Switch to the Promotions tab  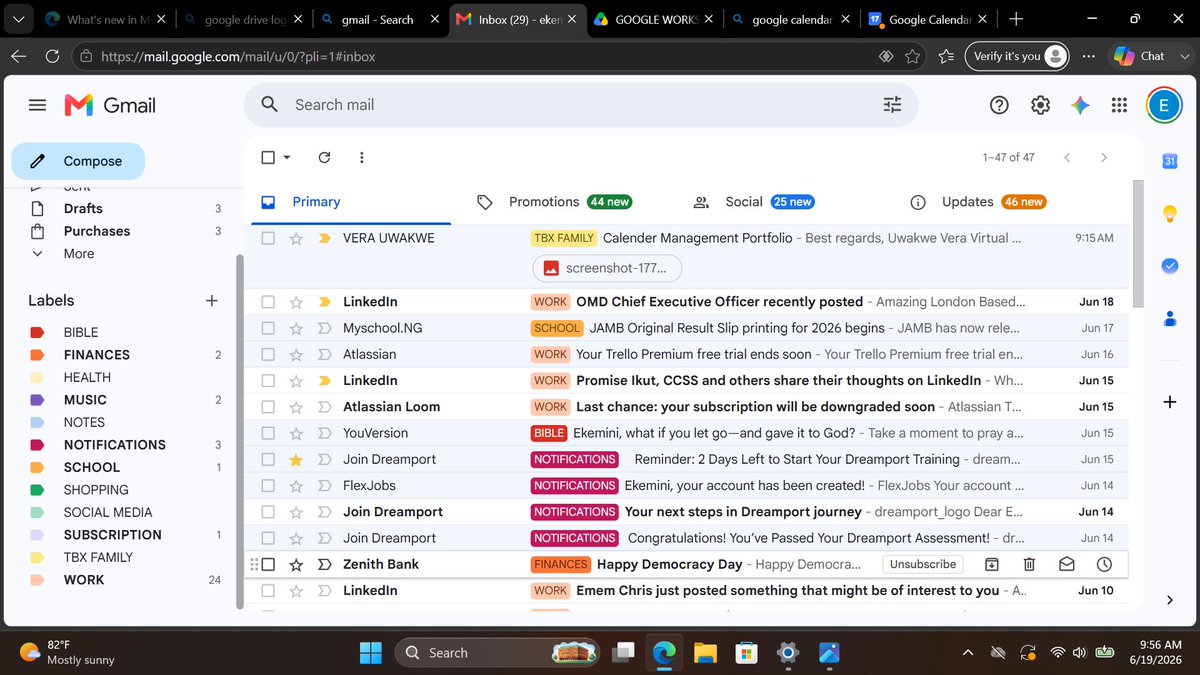click(x=553, y=202)
